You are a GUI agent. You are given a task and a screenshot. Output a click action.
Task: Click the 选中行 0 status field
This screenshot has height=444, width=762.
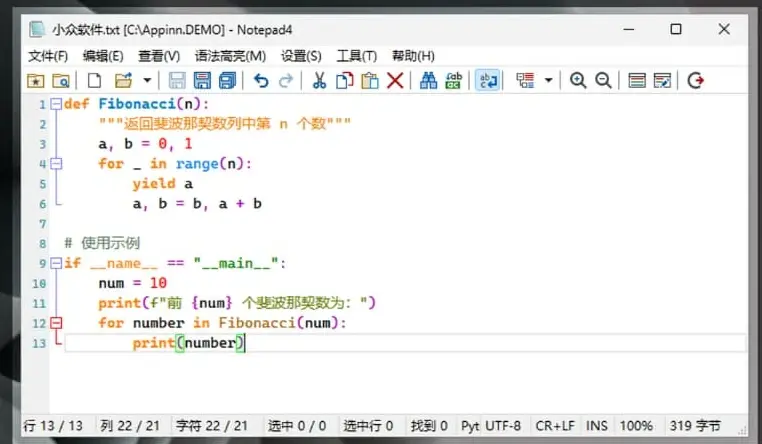[x=368, y=426]
